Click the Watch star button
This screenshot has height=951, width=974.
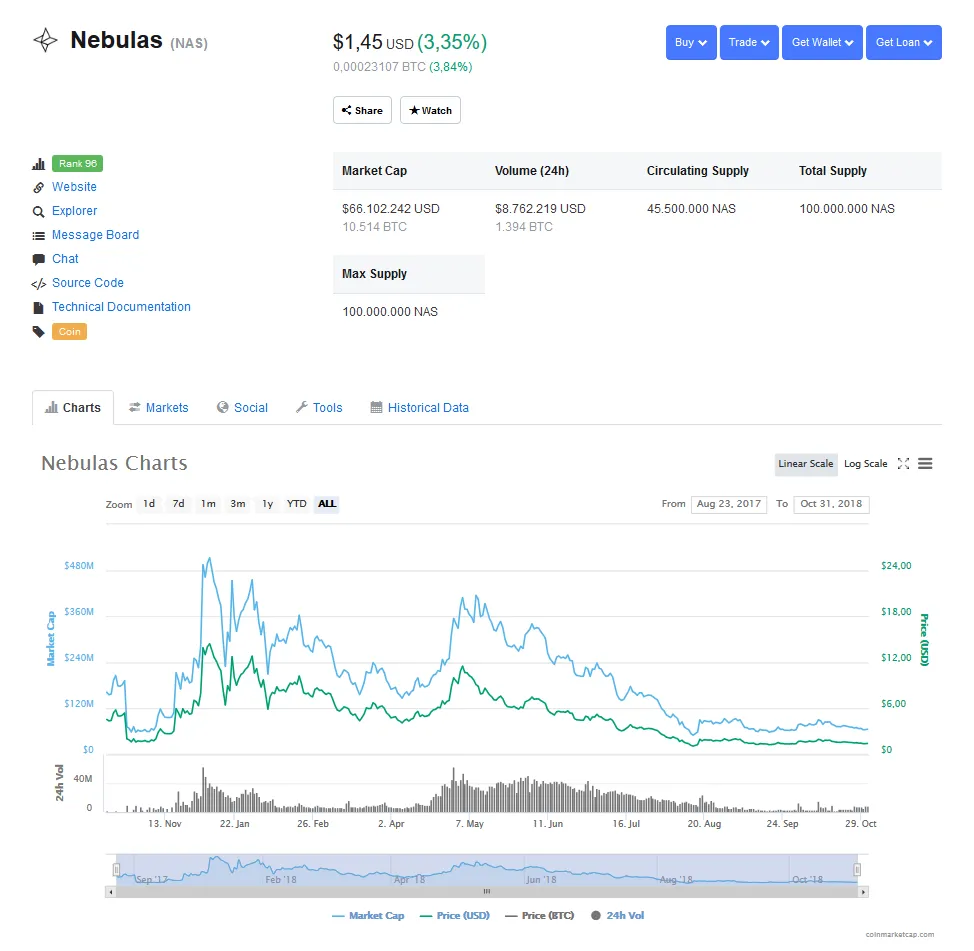430,110
